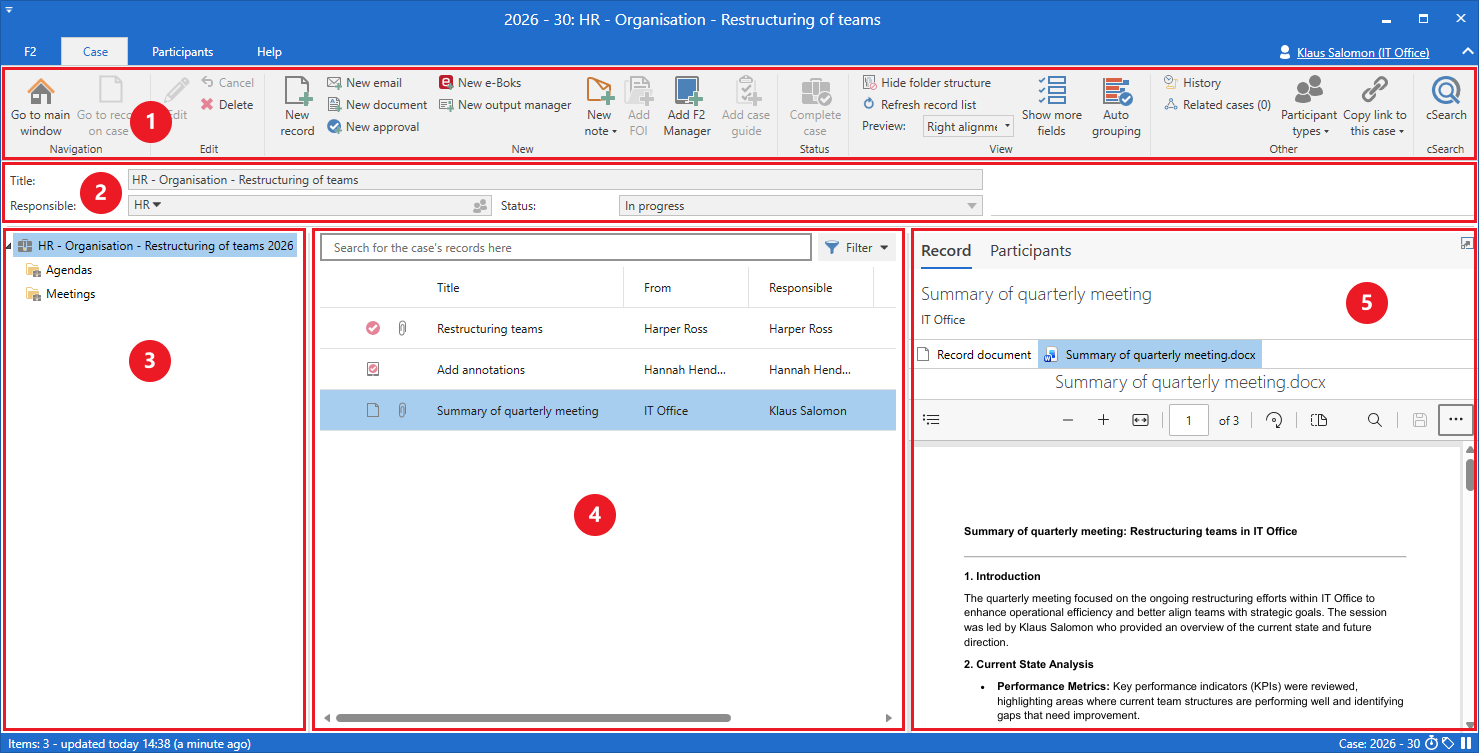Toggle Hide folder structure

[x=926, y=83]
